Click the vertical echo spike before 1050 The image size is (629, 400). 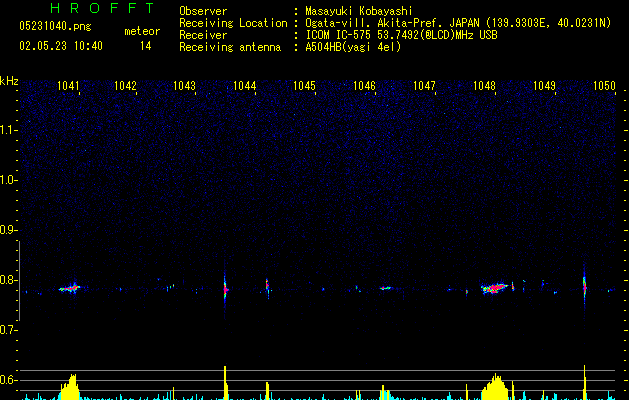tap(584, 287)
